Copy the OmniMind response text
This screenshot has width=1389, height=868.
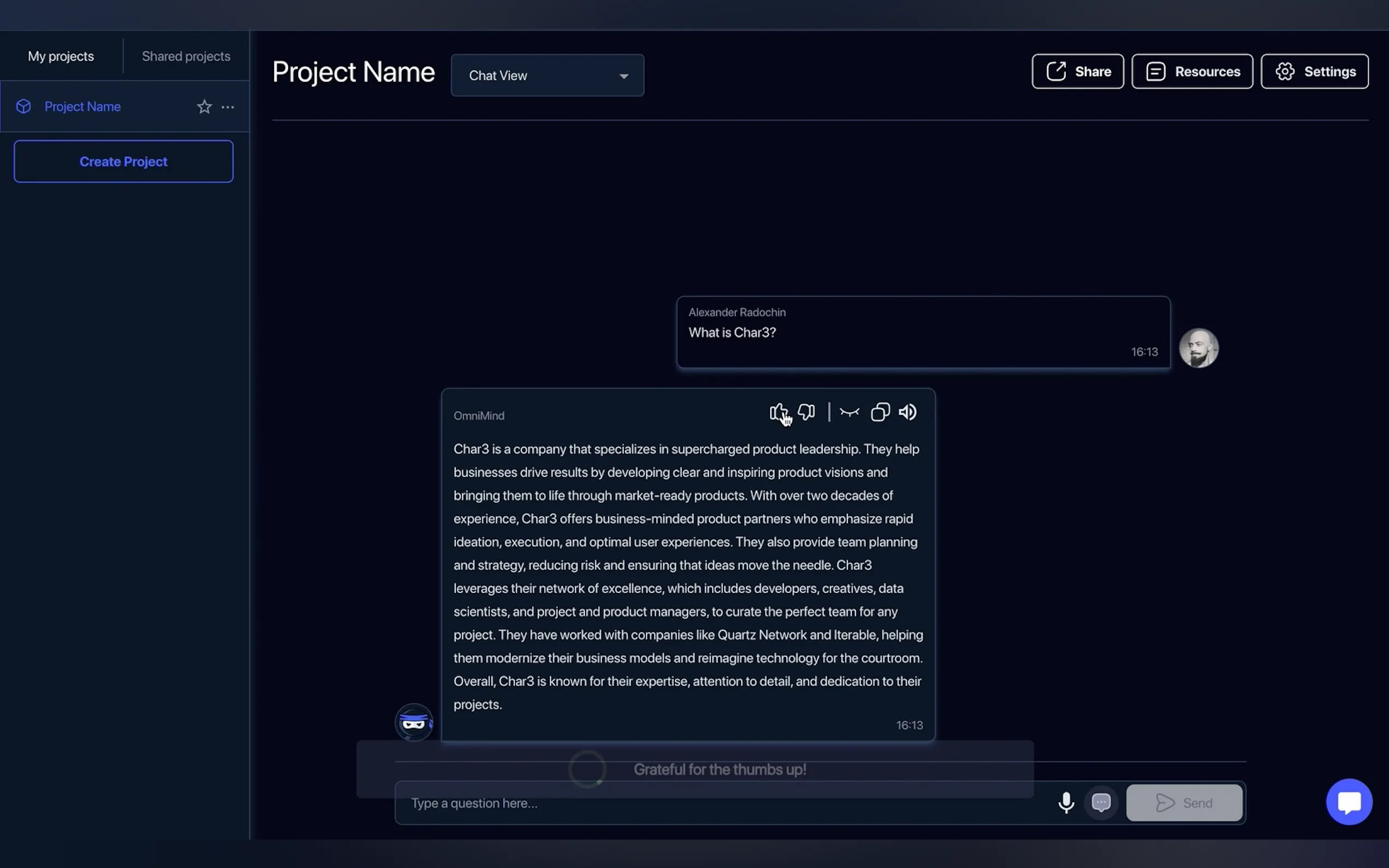pyautogui.click(x=880, y=412)
